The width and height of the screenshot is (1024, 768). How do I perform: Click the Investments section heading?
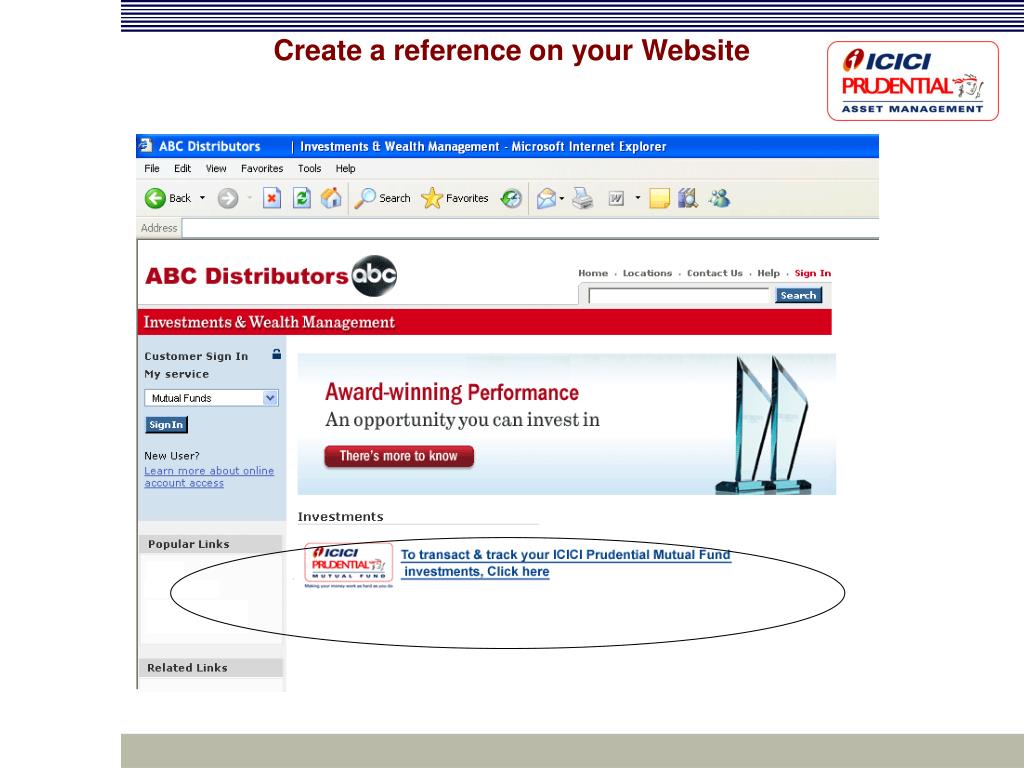click(340, 517)
